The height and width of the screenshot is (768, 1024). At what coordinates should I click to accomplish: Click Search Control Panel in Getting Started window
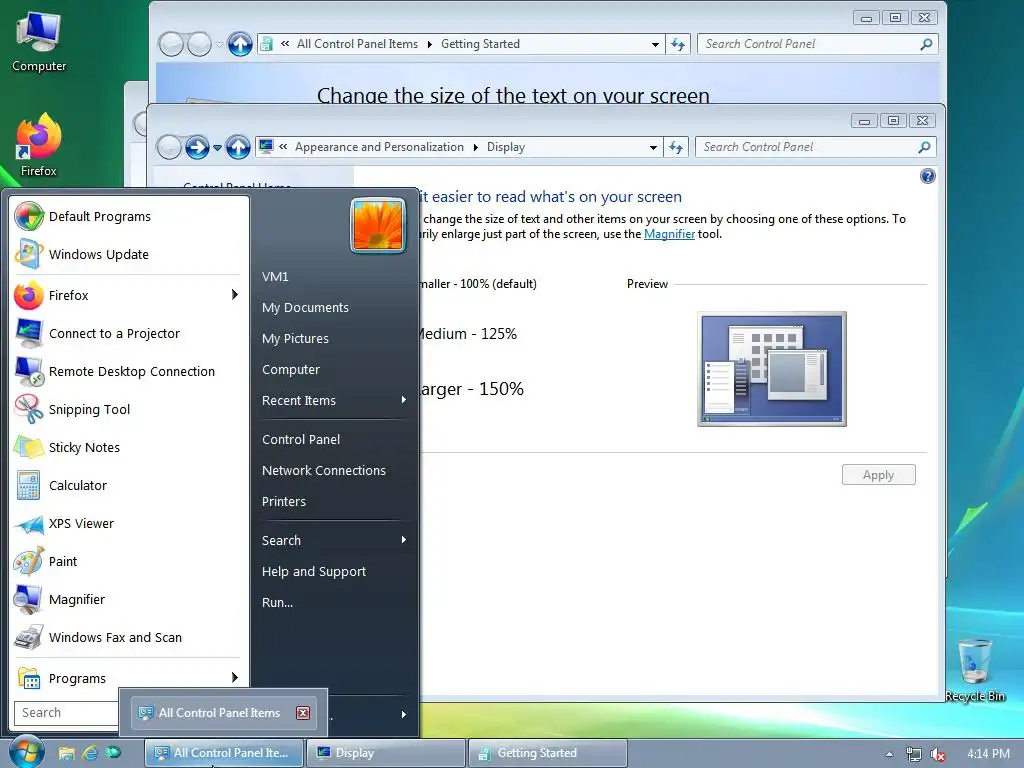click(x=818, y=44)
